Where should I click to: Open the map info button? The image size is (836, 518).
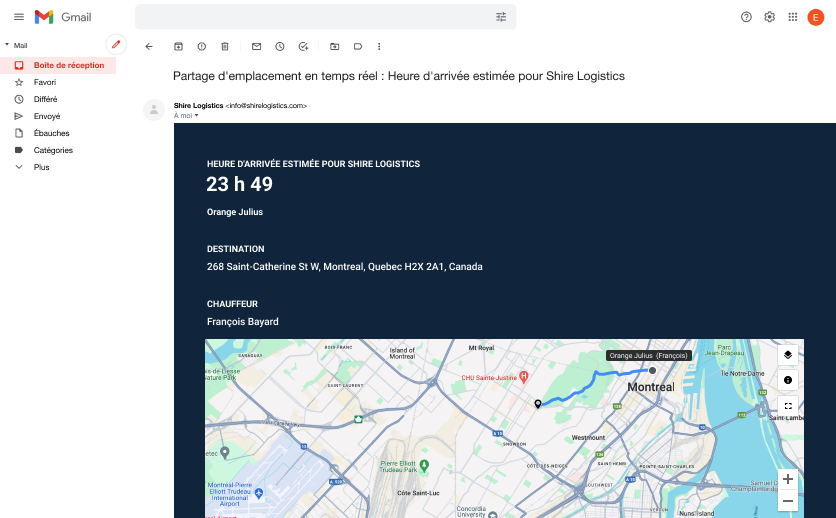pyautogui.click(x=787, y=380)
